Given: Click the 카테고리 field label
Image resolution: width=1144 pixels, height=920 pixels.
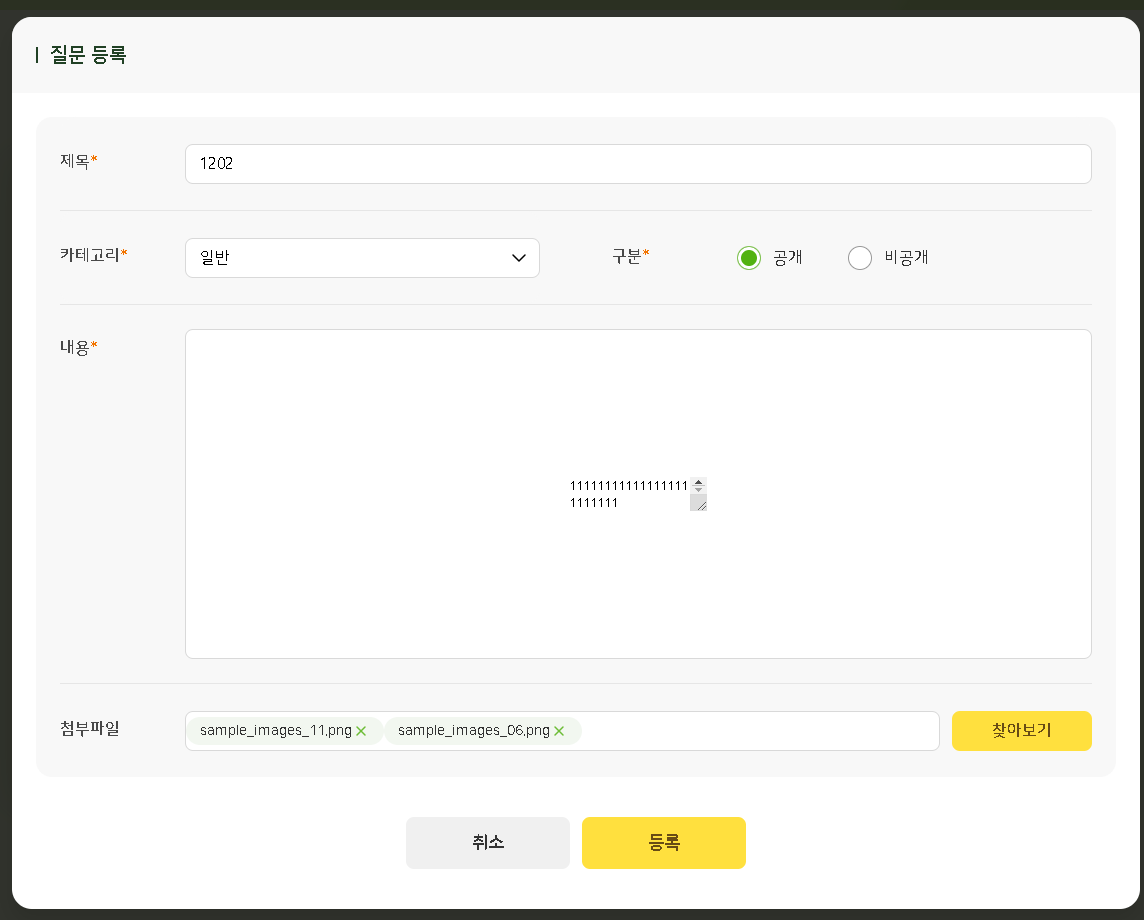Looking at the screenshot, I should (x=90, y=254).
